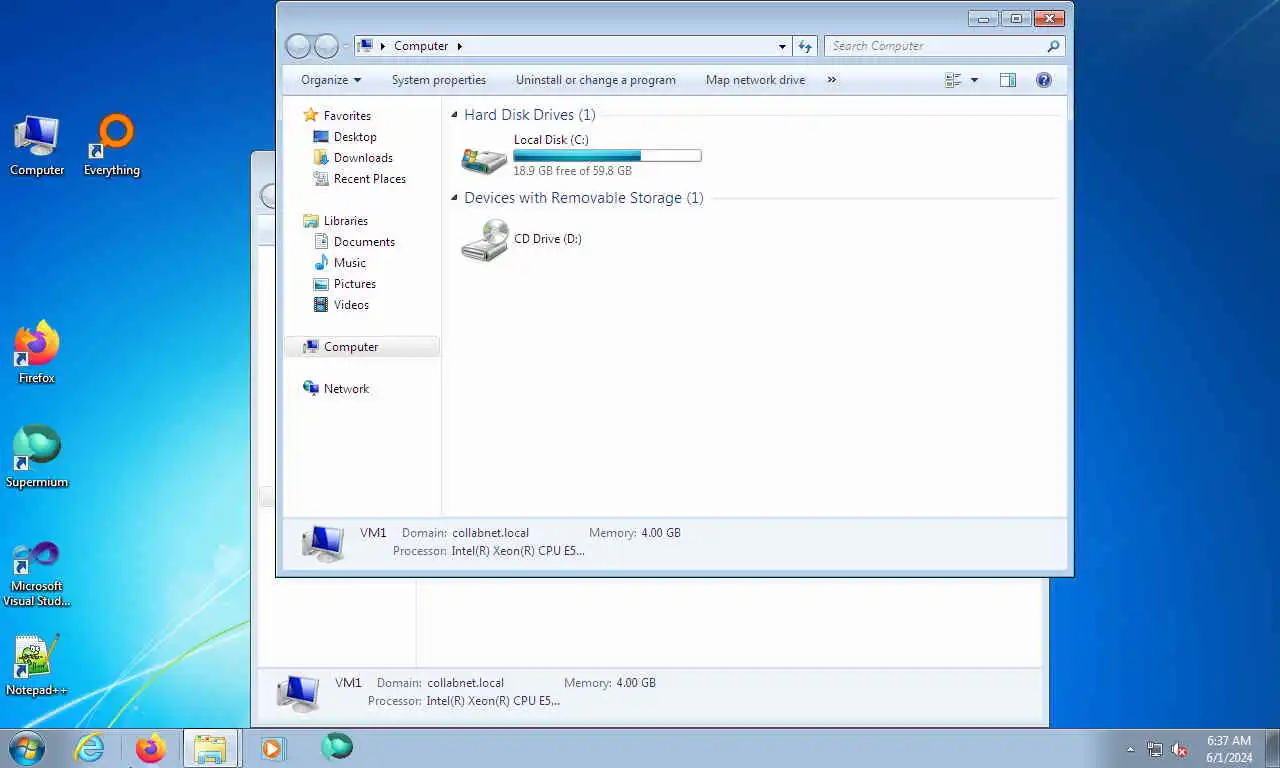The image size is (1280, 768).
Task: Launch Firefox from the desktop shortcut
Action: click(37, 353)
